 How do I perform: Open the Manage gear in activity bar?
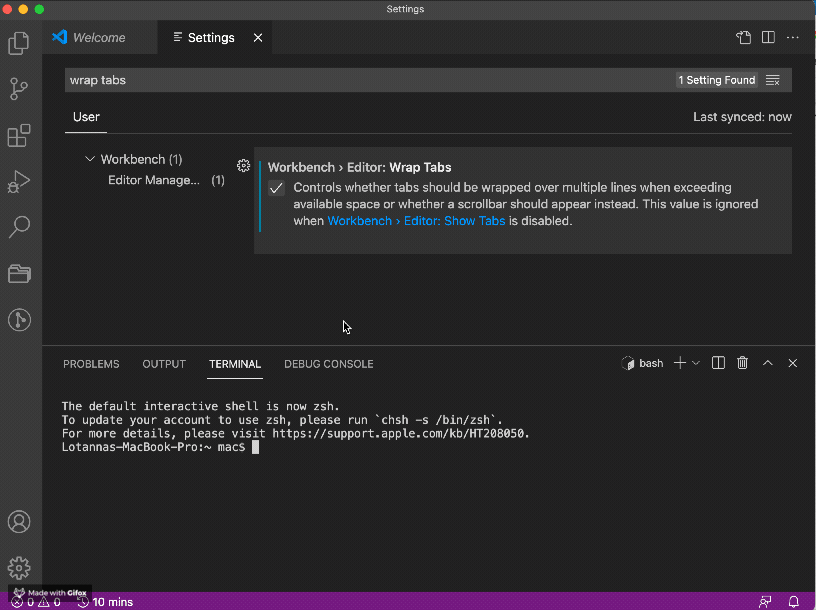(x=19, y=568)
